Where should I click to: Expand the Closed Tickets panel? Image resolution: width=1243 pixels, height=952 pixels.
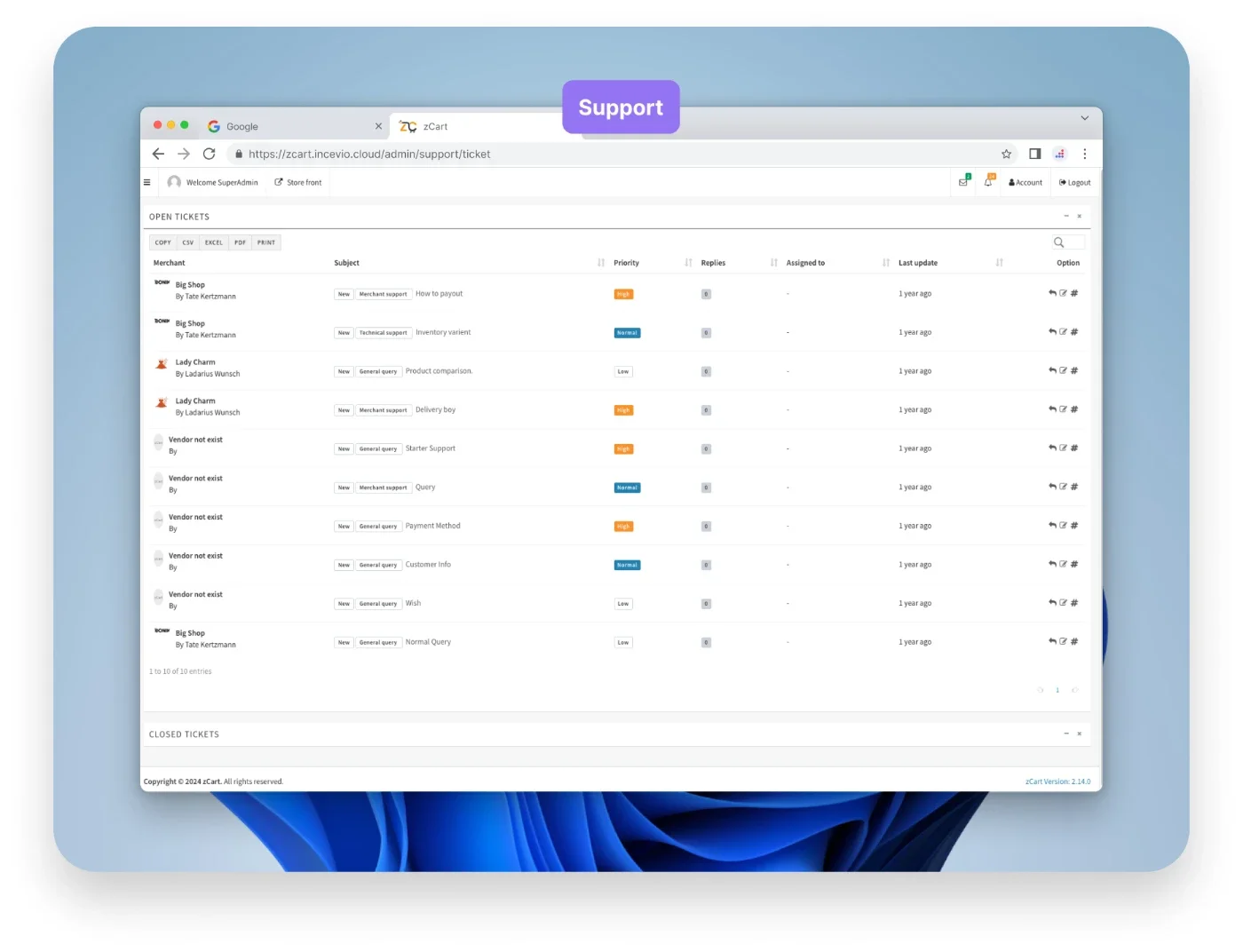pos(1066,734)
